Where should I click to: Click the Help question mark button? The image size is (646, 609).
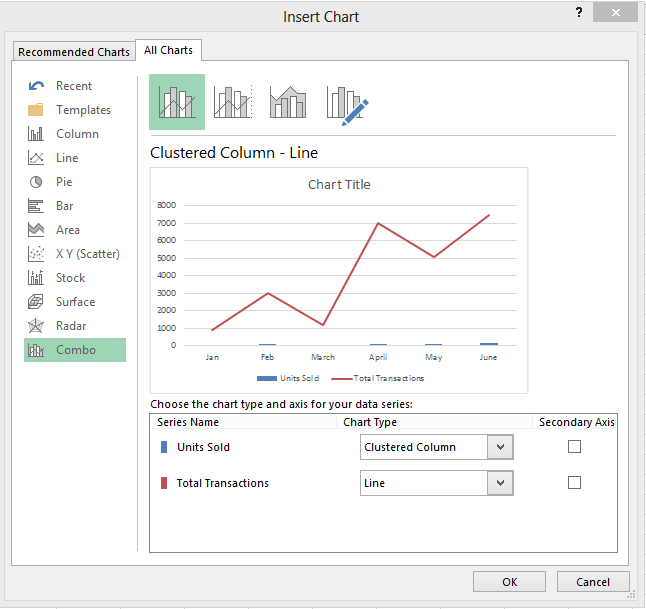(578, 12)
